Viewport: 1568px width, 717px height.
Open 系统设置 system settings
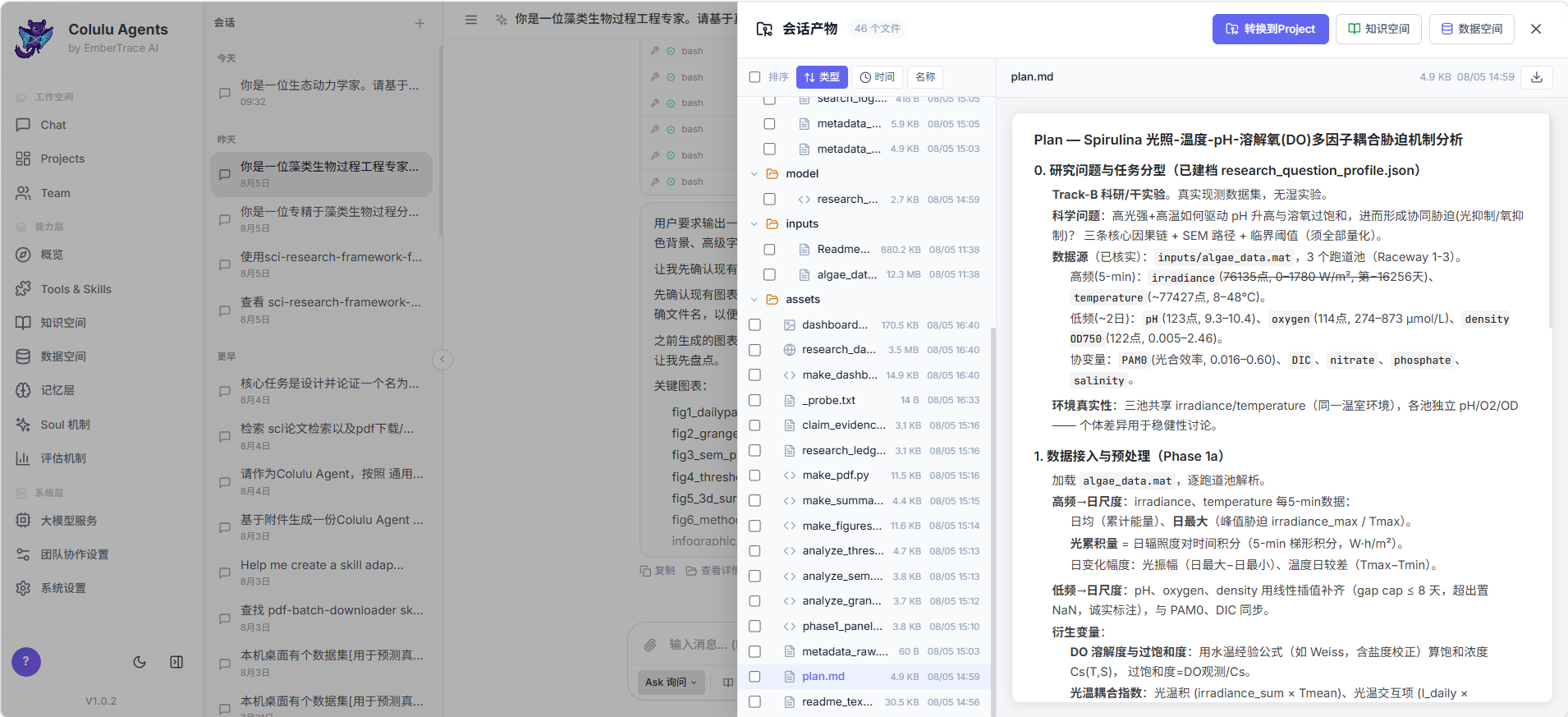coord(63,588)
